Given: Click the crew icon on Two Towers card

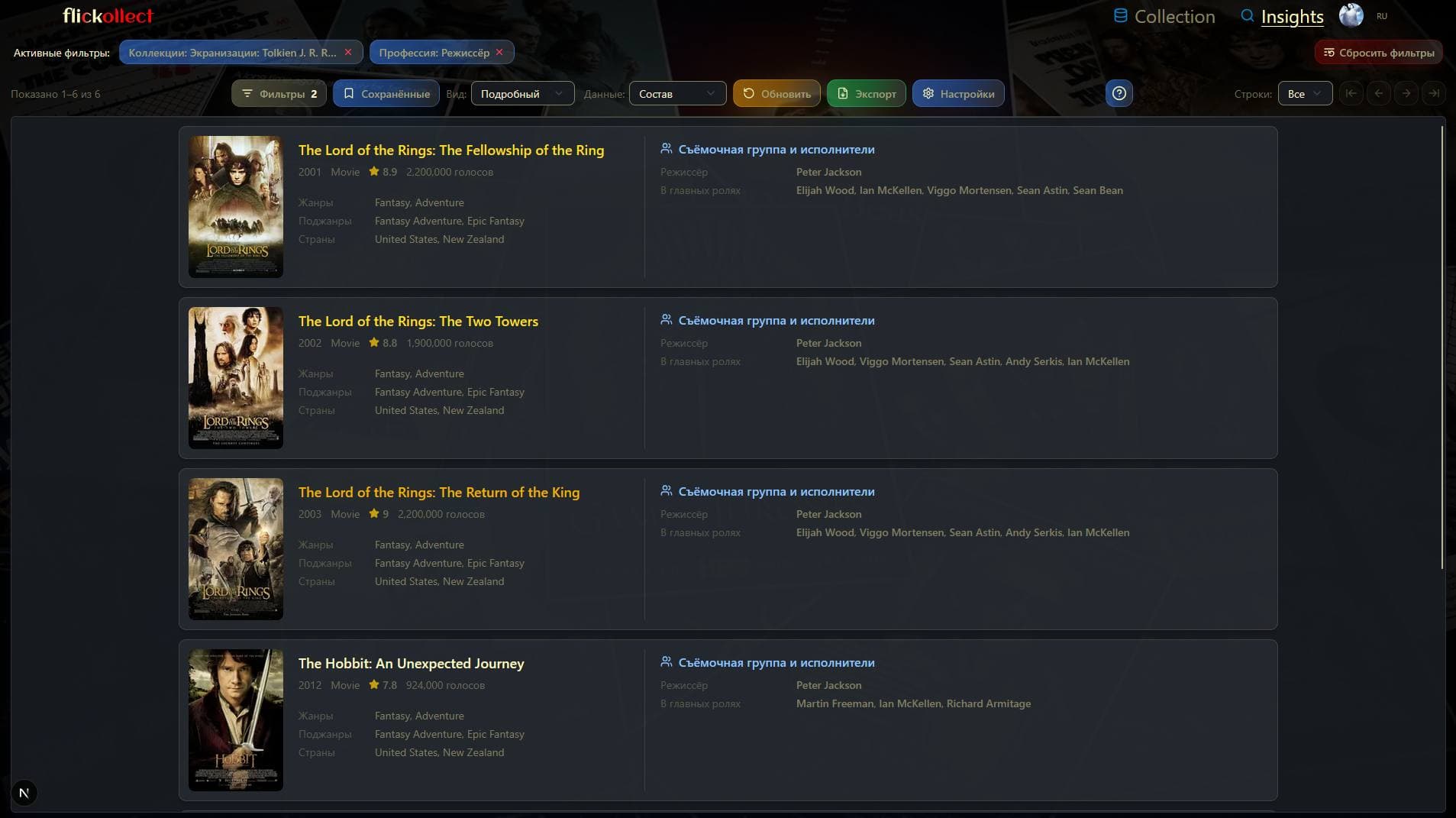Looking at the screenshot, I should [x=667, y=320].
